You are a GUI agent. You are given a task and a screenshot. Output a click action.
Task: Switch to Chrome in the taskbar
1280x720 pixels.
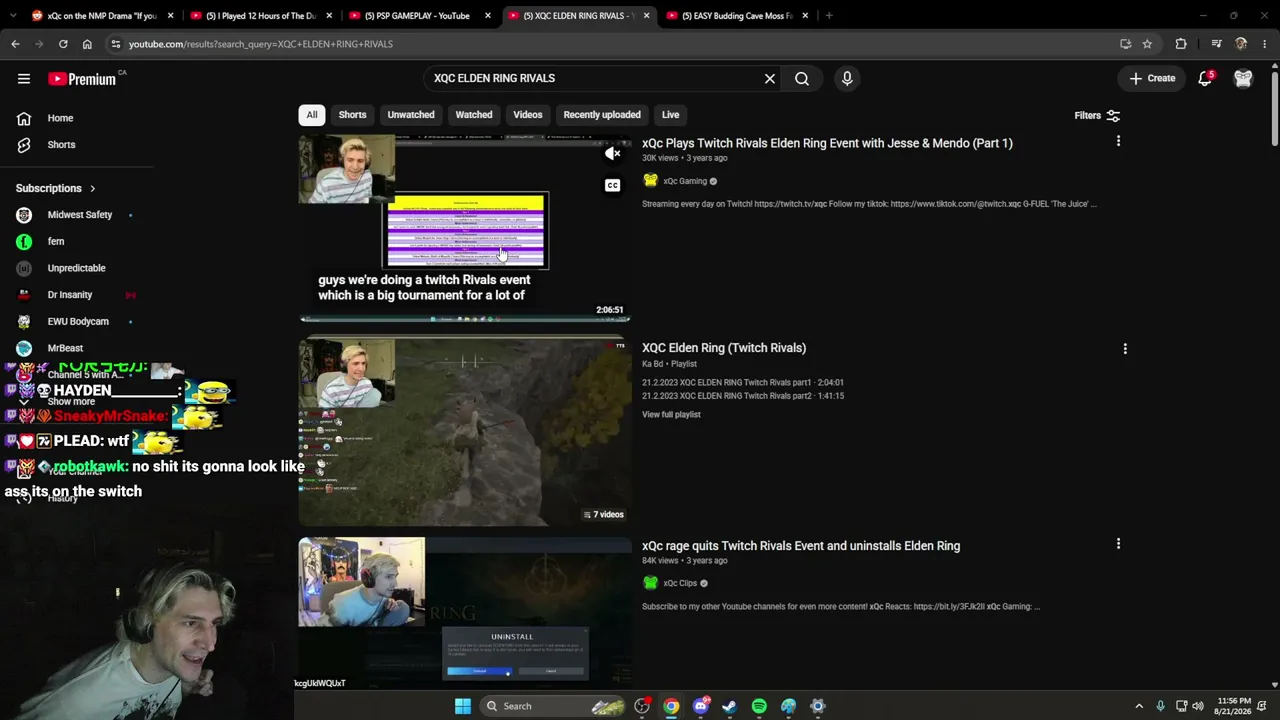(x=671, y=706)
